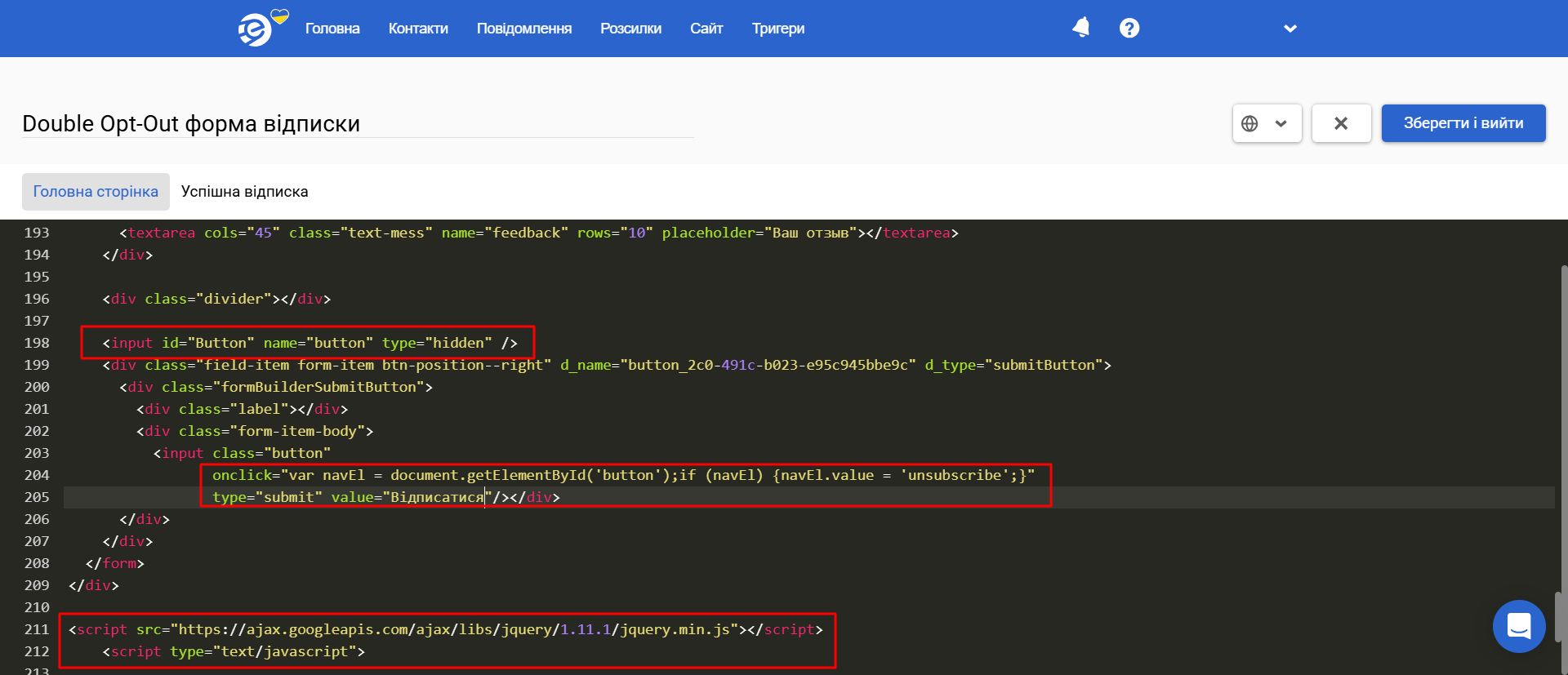Open the help question mark icon

(1129, 28)
